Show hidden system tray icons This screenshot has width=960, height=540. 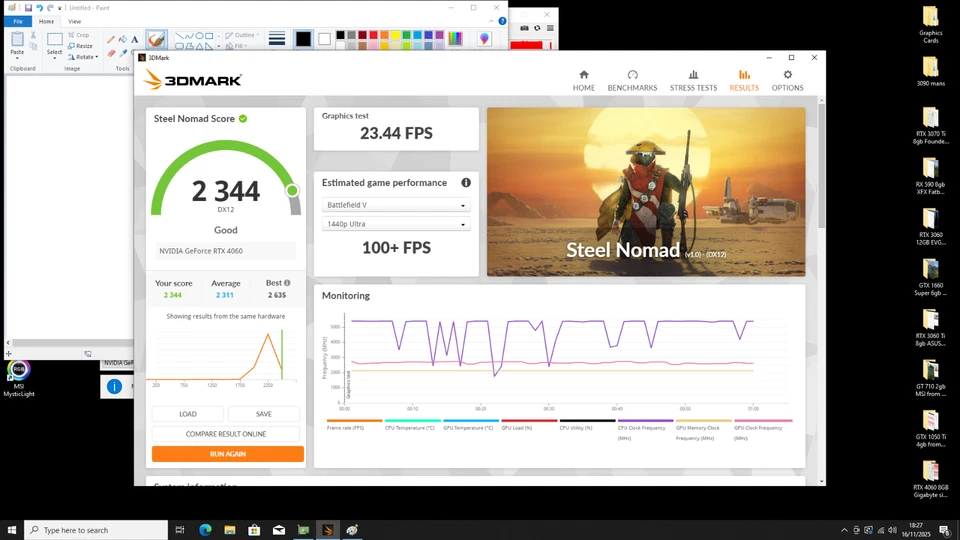pos(844,530)
